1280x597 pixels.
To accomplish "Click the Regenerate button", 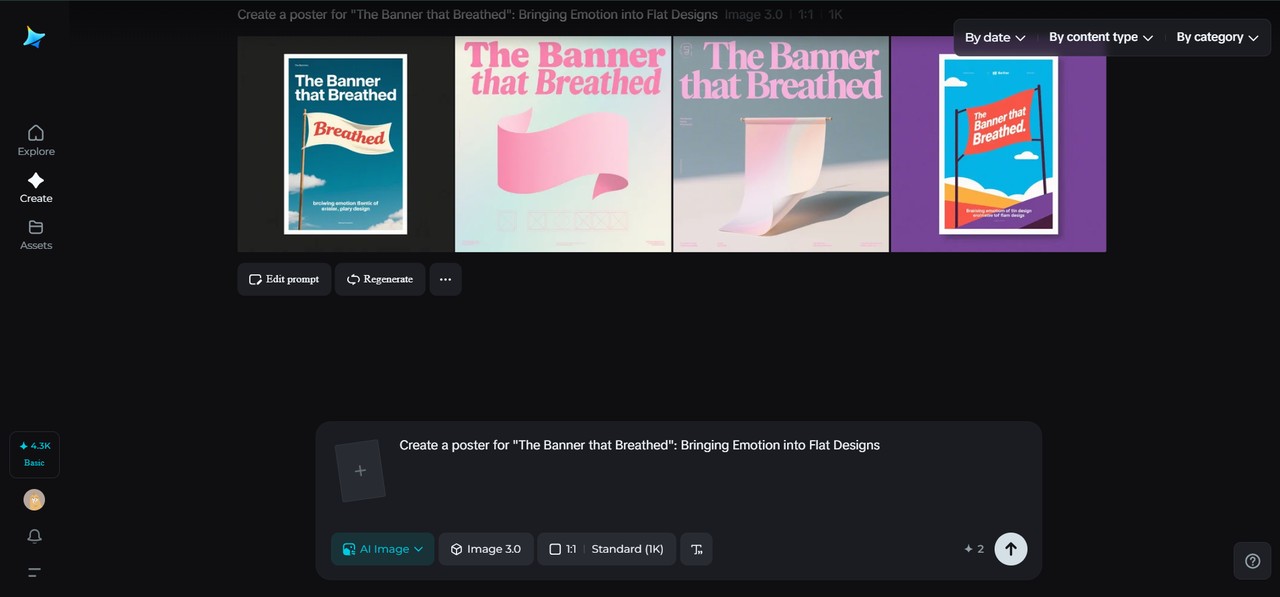I will coord(380,279).
